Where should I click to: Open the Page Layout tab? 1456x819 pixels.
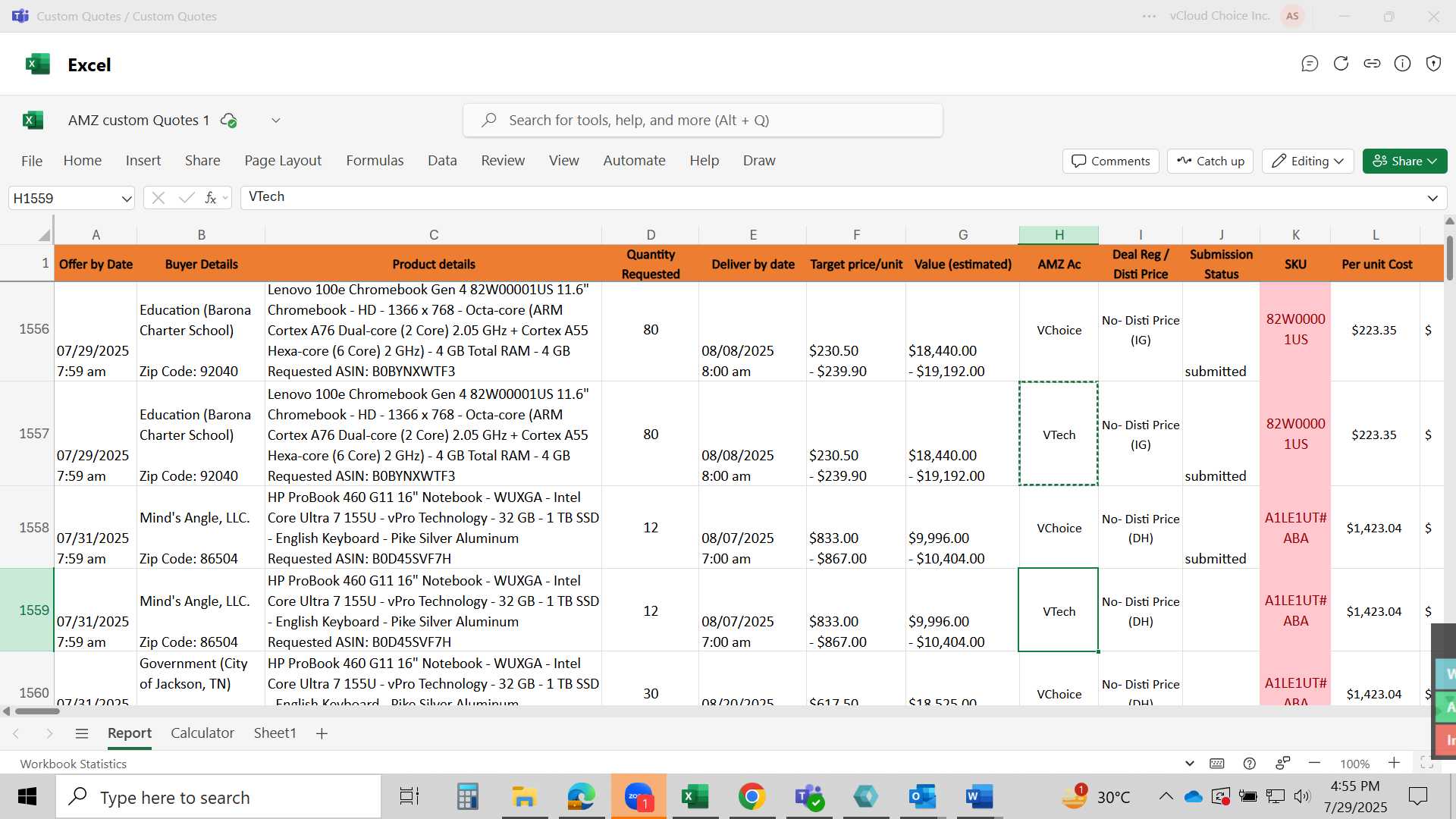(x=283, y=161)
